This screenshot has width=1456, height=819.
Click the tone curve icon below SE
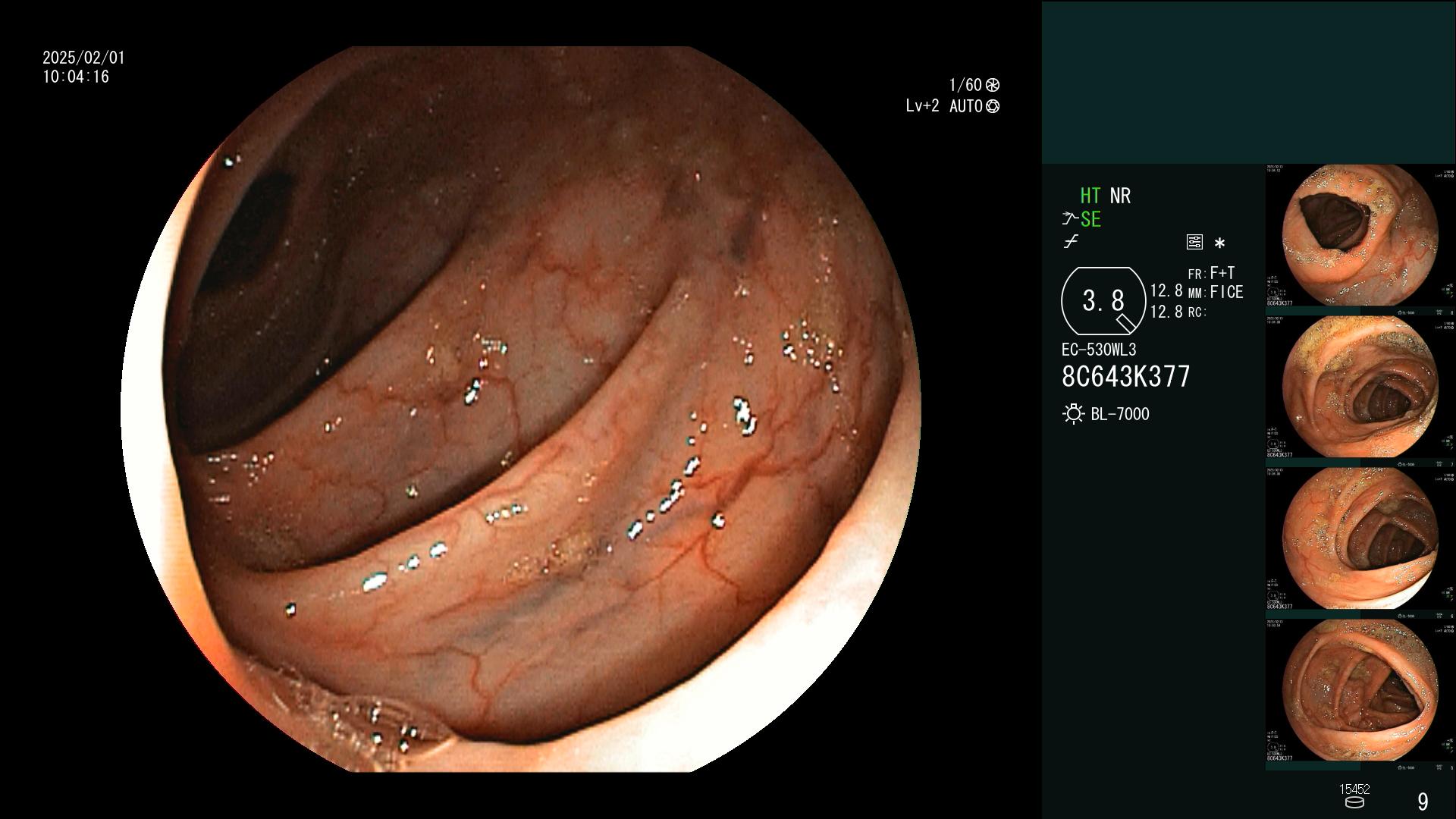coord(1071,242)
